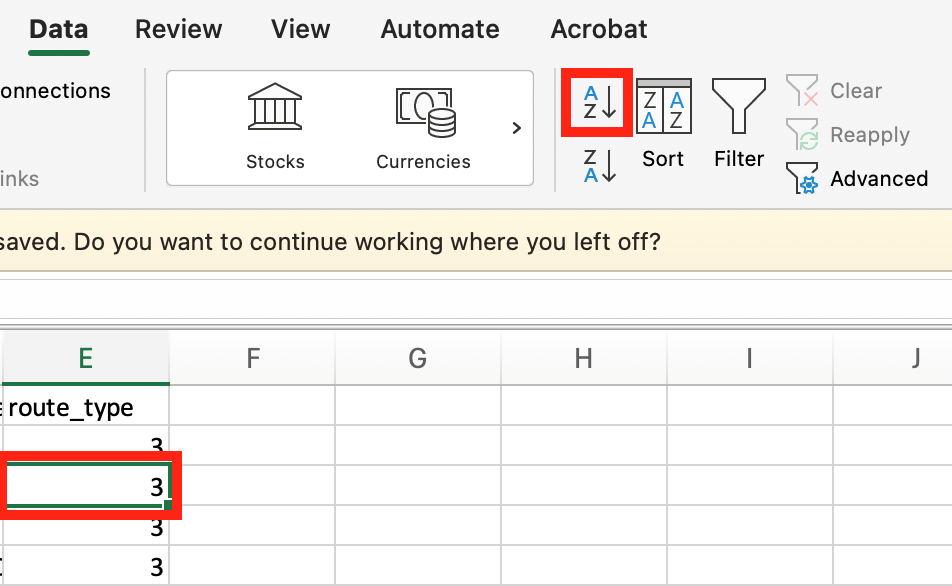Expand the data types gallery chevron
Screen dimensions: 952x586
[516, 128]
